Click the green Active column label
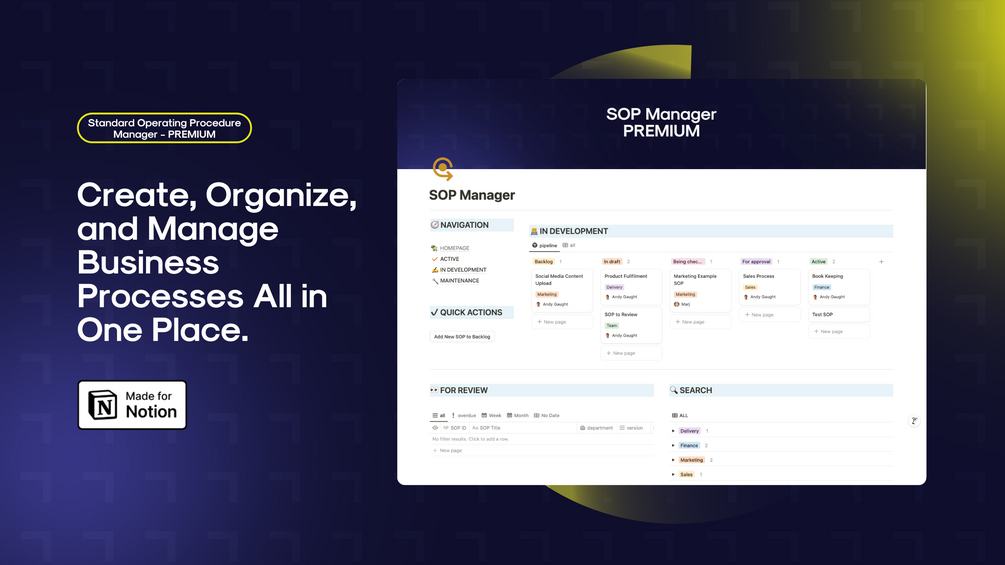 pos(818,261)
